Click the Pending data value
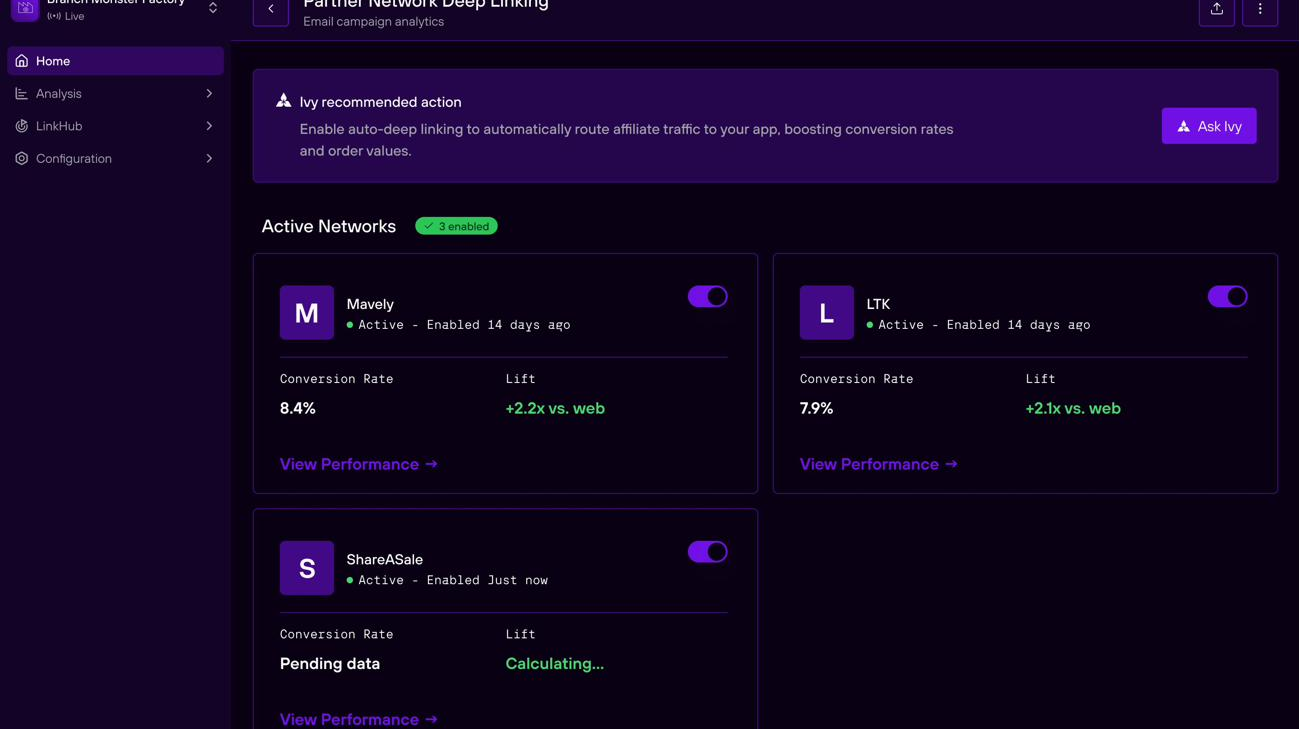 pyautogui.click(x=330, y=664)
